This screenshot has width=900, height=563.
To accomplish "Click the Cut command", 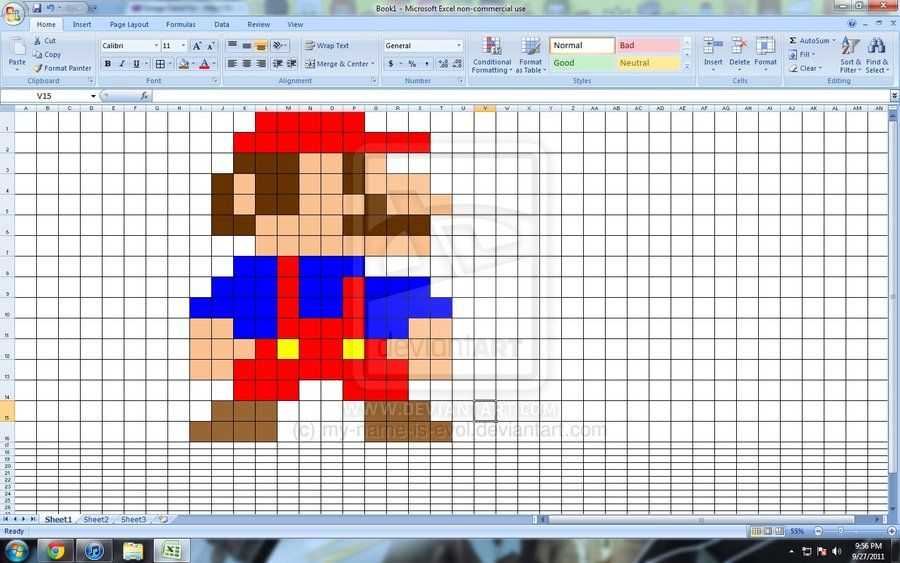I will [x=45, y=41].
